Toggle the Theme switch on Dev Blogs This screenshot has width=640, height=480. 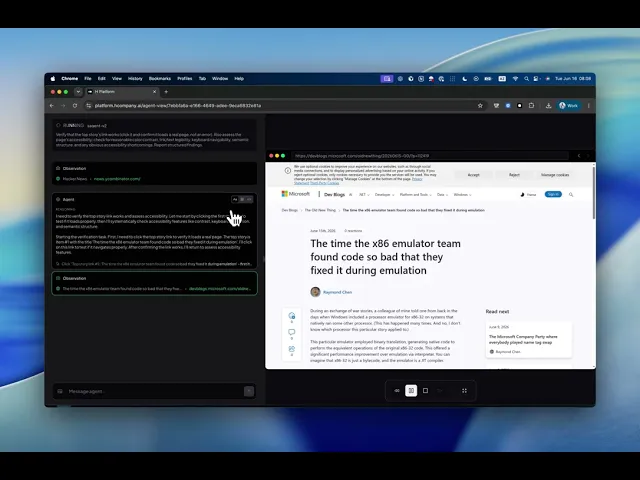pos(528,195)
